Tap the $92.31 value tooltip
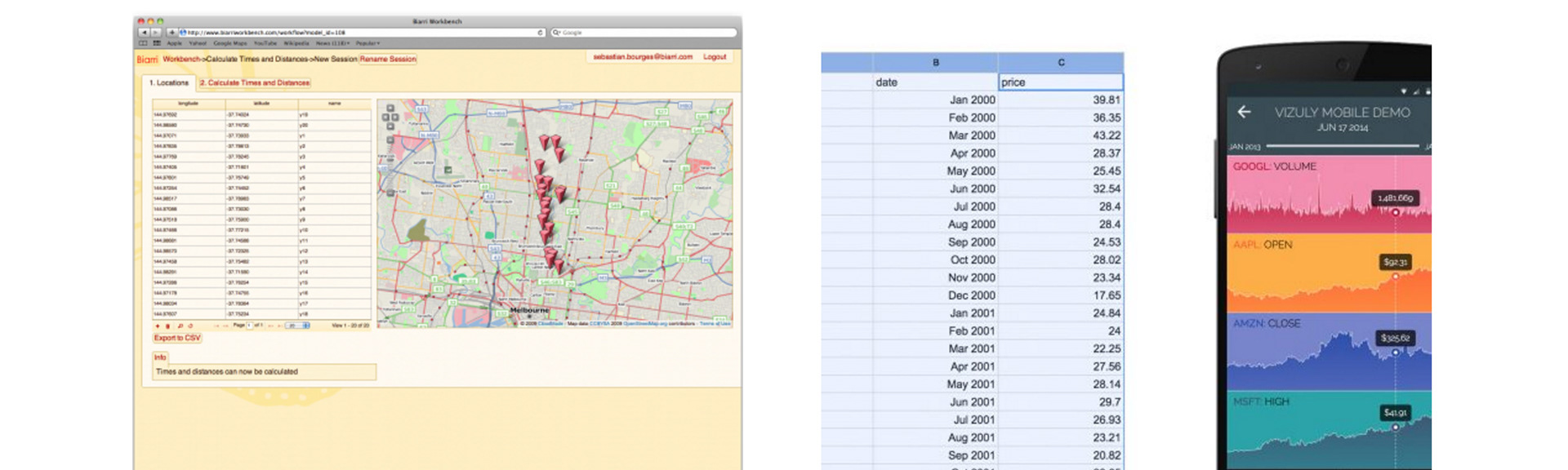 click(1395, 262)
